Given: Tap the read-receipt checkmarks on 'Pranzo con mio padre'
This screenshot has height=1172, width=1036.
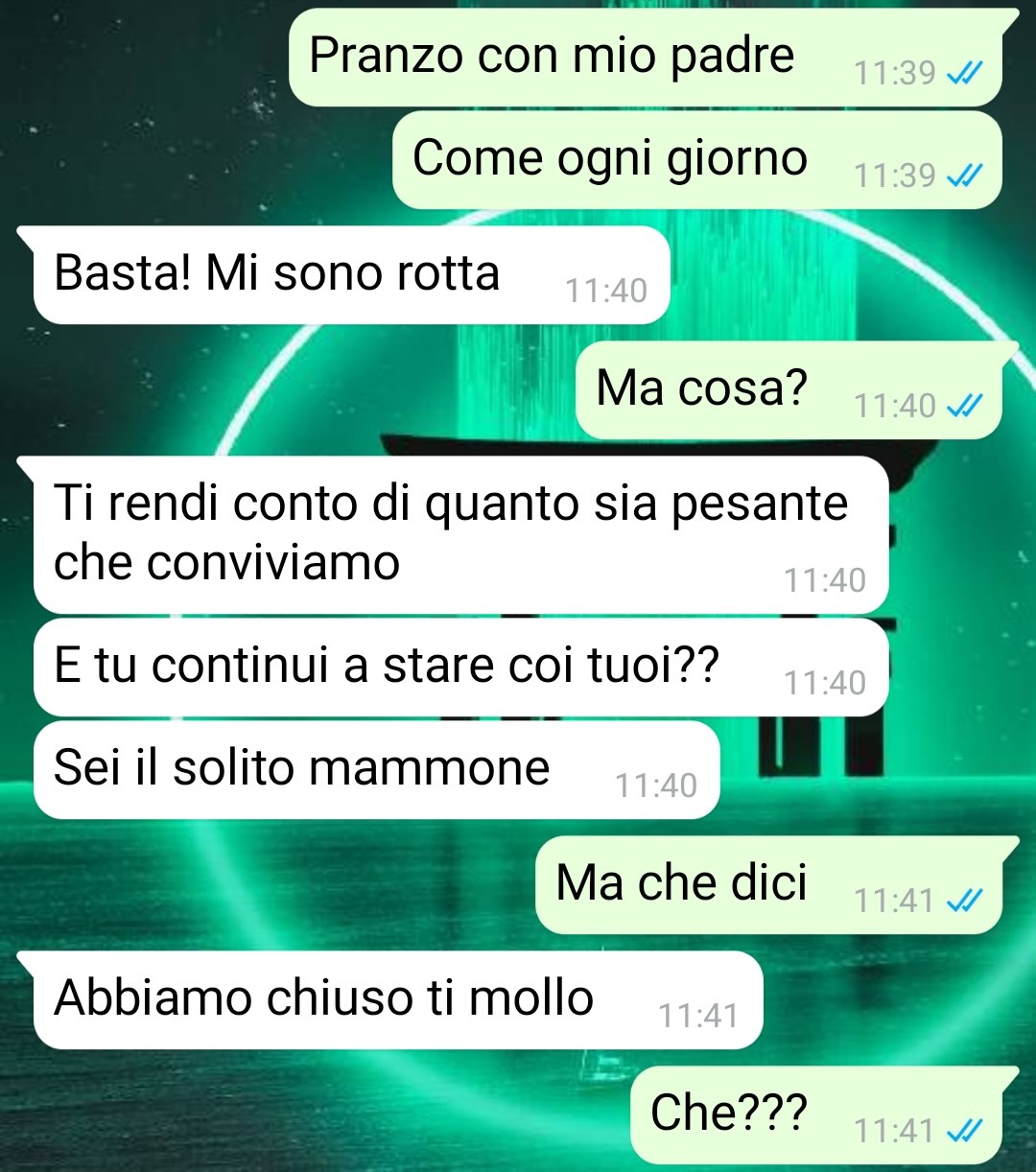Looking at the screenshot, I should pos(964,73).
